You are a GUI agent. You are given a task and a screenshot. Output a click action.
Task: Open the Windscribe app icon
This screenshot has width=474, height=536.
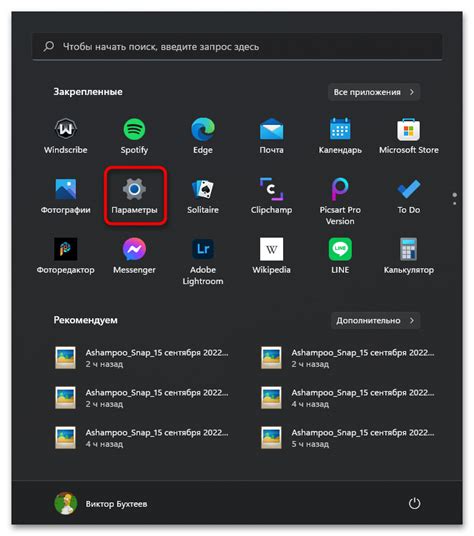coord(66,136)
